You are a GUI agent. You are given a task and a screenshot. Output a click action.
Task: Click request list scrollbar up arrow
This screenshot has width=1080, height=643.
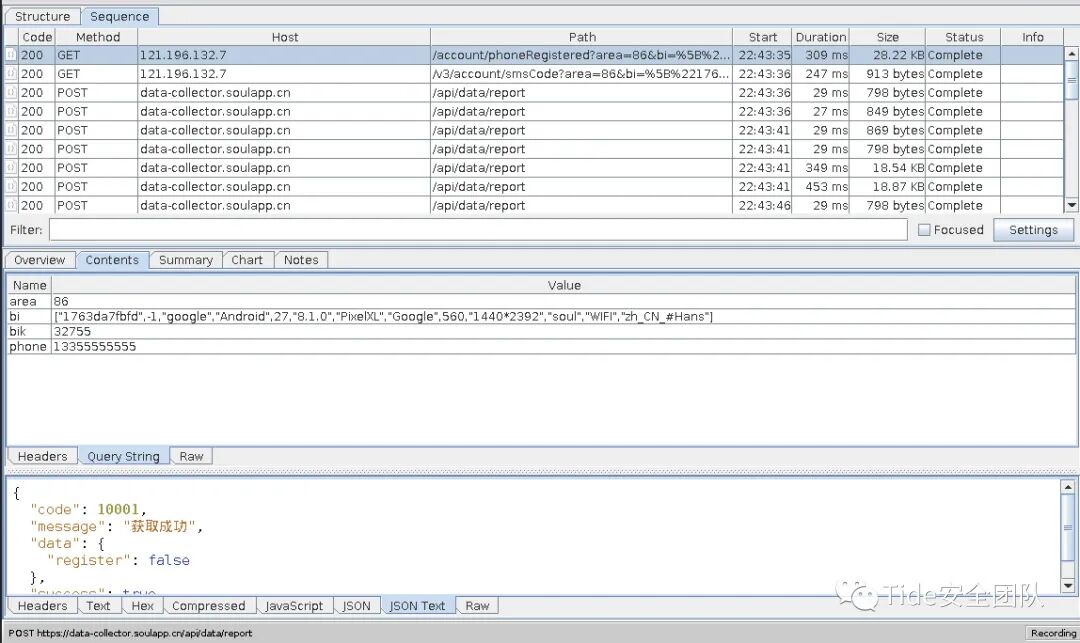point(1071,53)
